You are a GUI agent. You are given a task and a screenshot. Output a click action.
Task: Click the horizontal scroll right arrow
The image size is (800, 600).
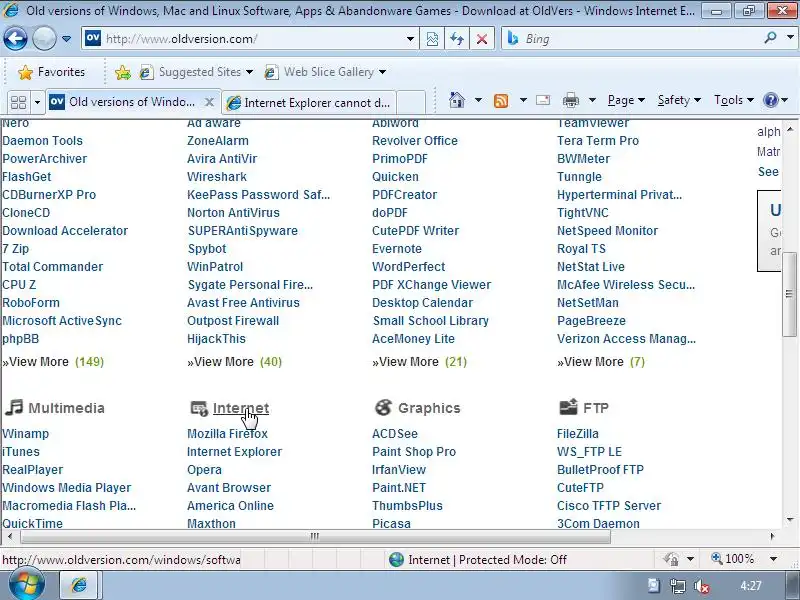click(772, 536)
